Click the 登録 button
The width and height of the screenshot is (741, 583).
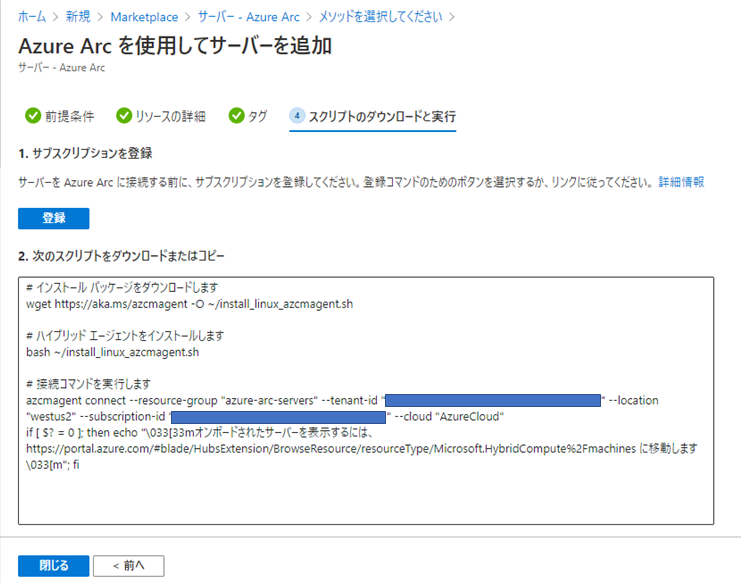[53, 218]
